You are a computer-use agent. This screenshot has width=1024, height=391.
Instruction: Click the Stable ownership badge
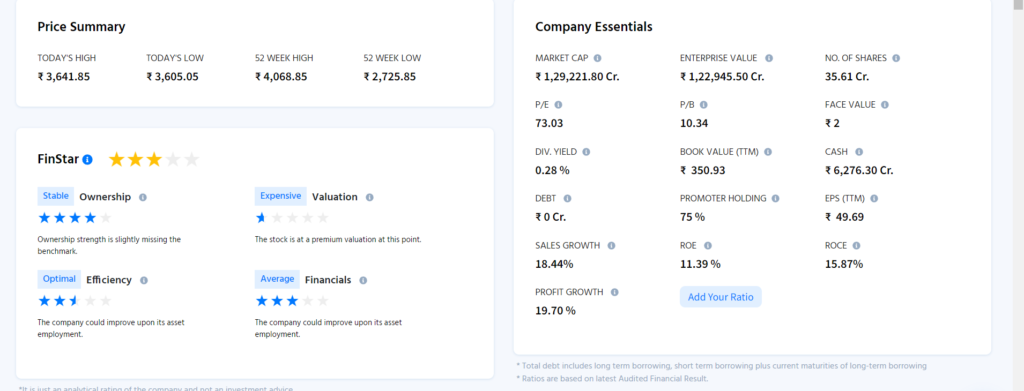[x=56, y=196]
